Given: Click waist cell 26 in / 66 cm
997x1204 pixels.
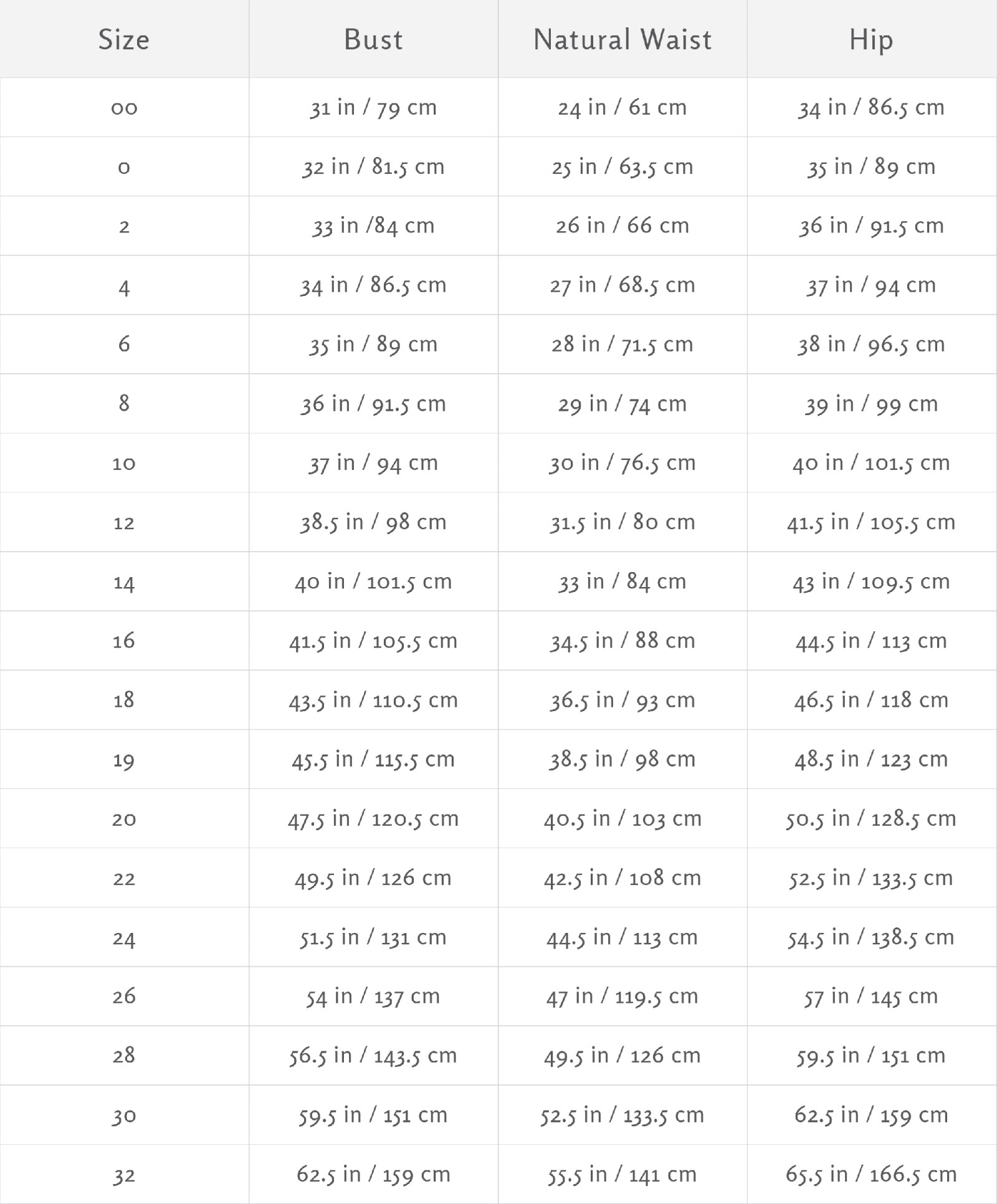Looking at the screenshot, I should click(623, 225).
